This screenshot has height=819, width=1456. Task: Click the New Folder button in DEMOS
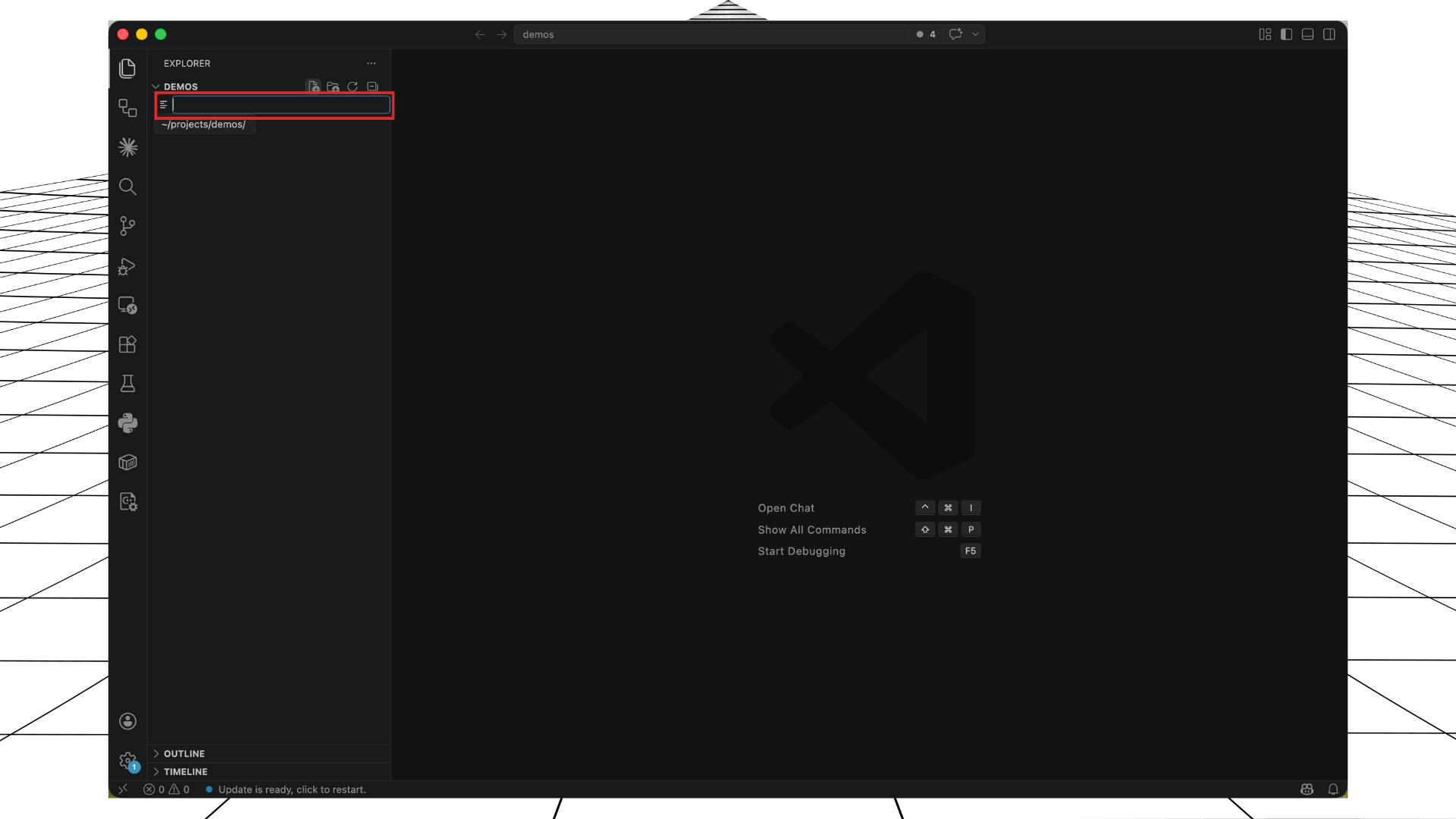pos(333,86)
